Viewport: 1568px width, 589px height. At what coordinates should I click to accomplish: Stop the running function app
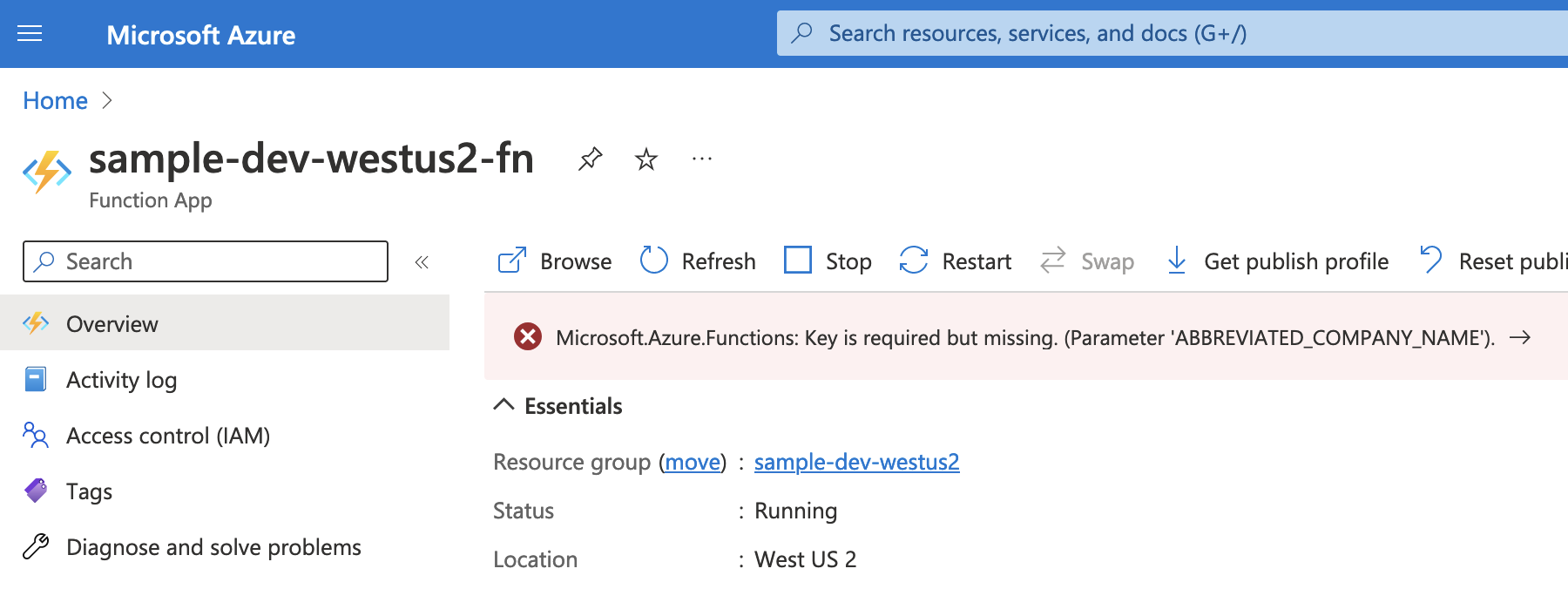[828, 261]
